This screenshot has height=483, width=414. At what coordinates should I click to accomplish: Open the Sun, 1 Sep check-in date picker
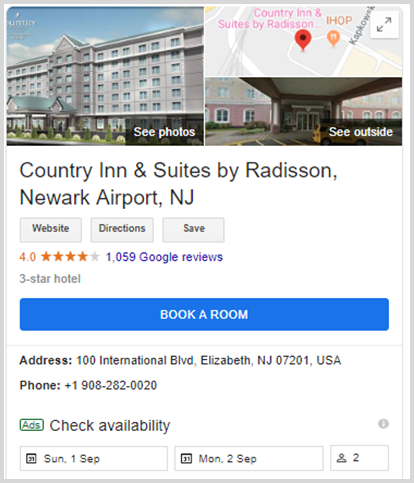click(x=94, y=459)
